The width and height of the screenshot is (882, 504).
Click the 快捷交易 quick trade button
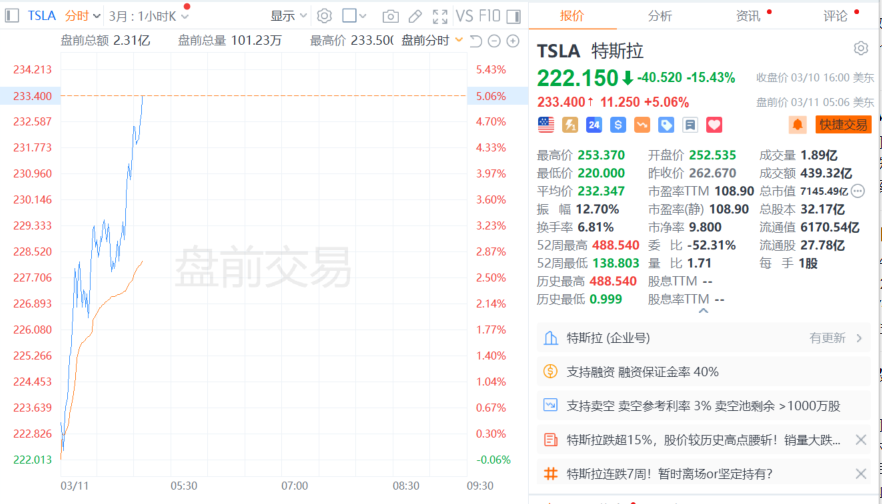coord(843,124)
